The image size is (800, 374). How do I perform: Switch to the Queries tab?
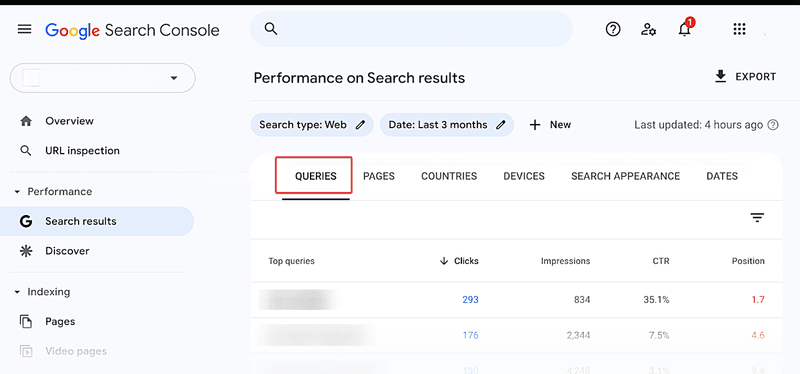coord(316,177)
